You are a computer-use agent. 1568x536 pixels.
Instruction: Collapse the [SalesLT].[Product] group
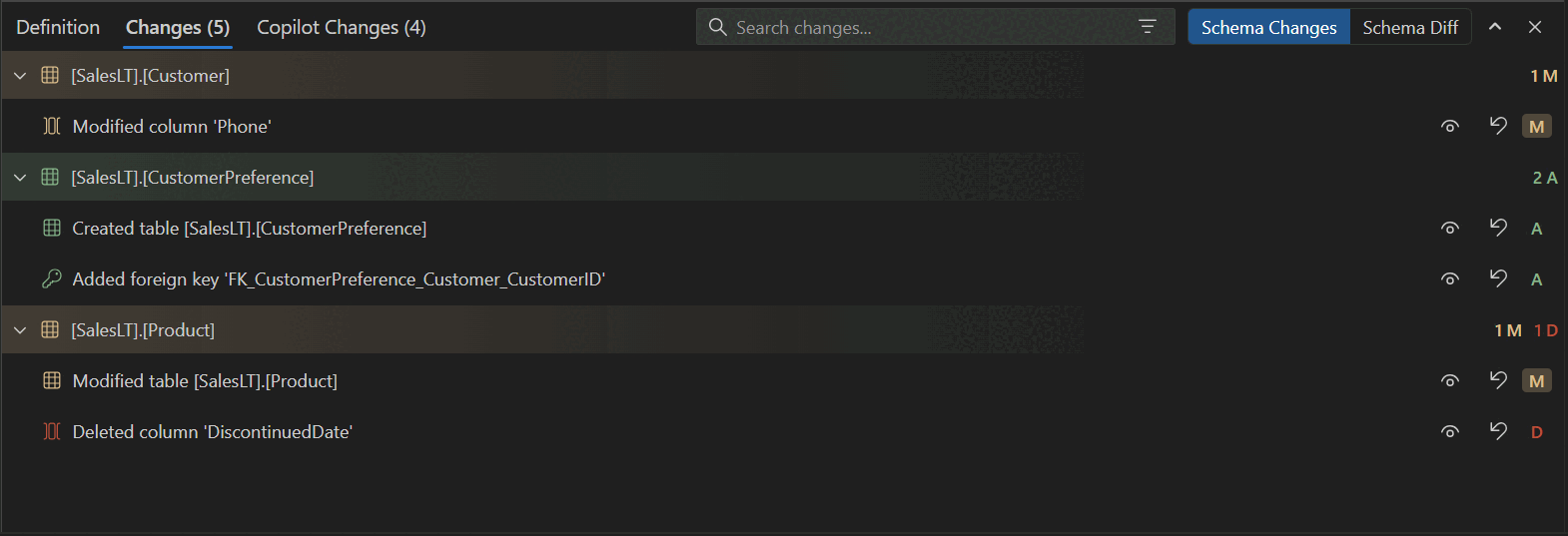20,330
